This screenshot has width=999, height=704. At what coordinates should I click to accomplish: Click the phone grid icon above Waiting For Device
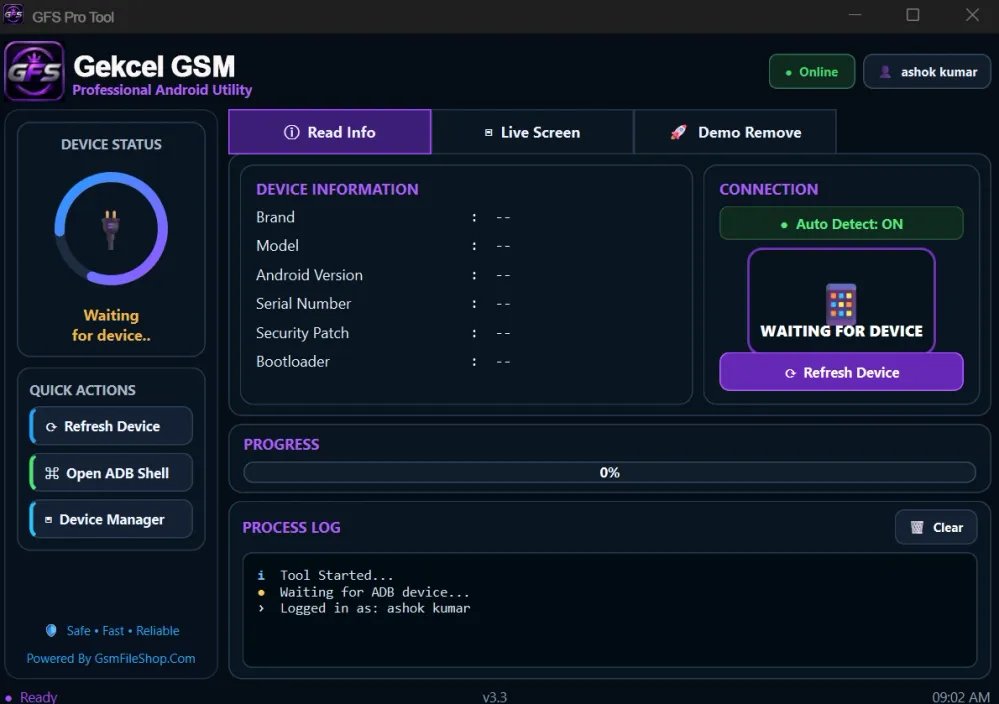pos(841,303)
